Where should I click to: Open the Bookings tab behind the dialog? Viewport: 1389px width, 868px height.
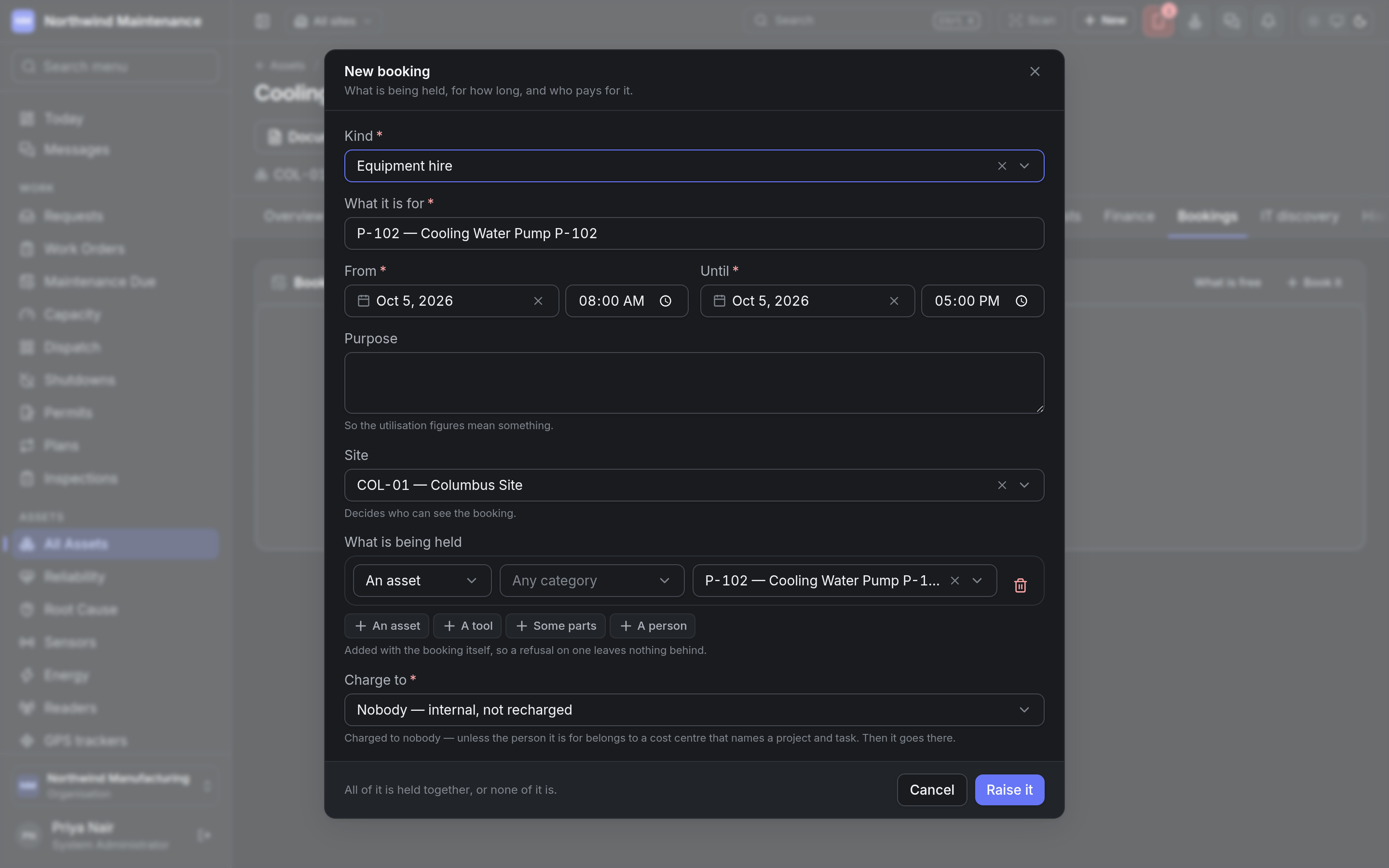1207,216
